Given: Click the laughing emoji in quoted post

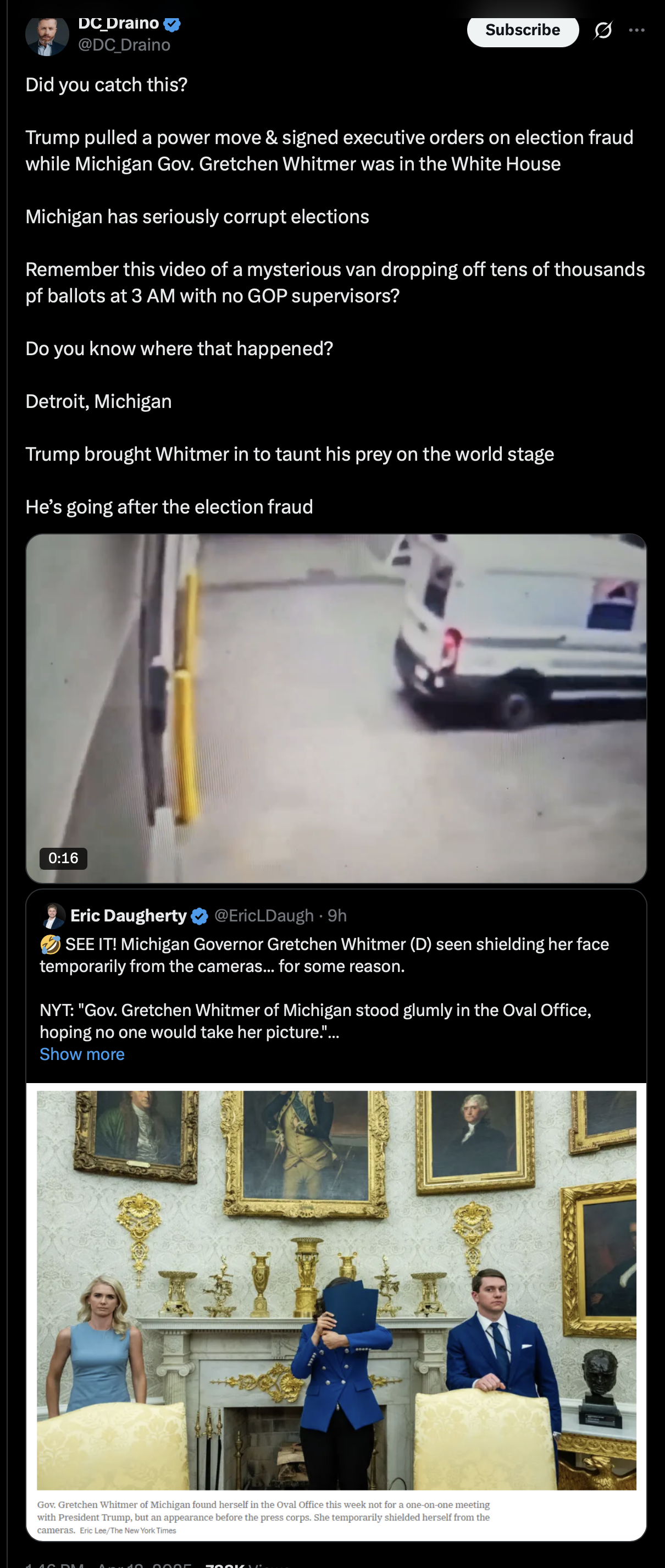Looking at the screenshot, I should [x=51, y=944].
